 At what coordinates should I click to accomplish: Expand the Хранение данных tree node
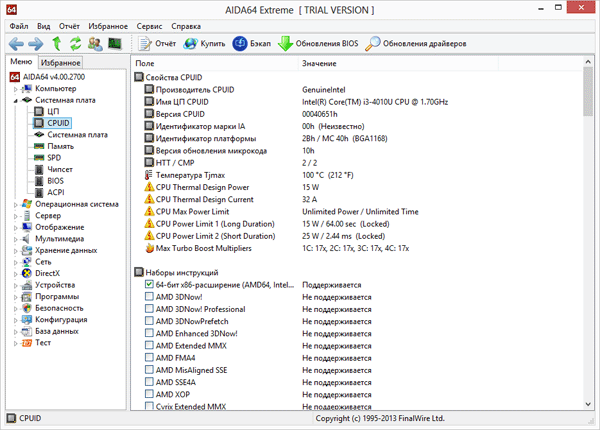pos(16,251)
